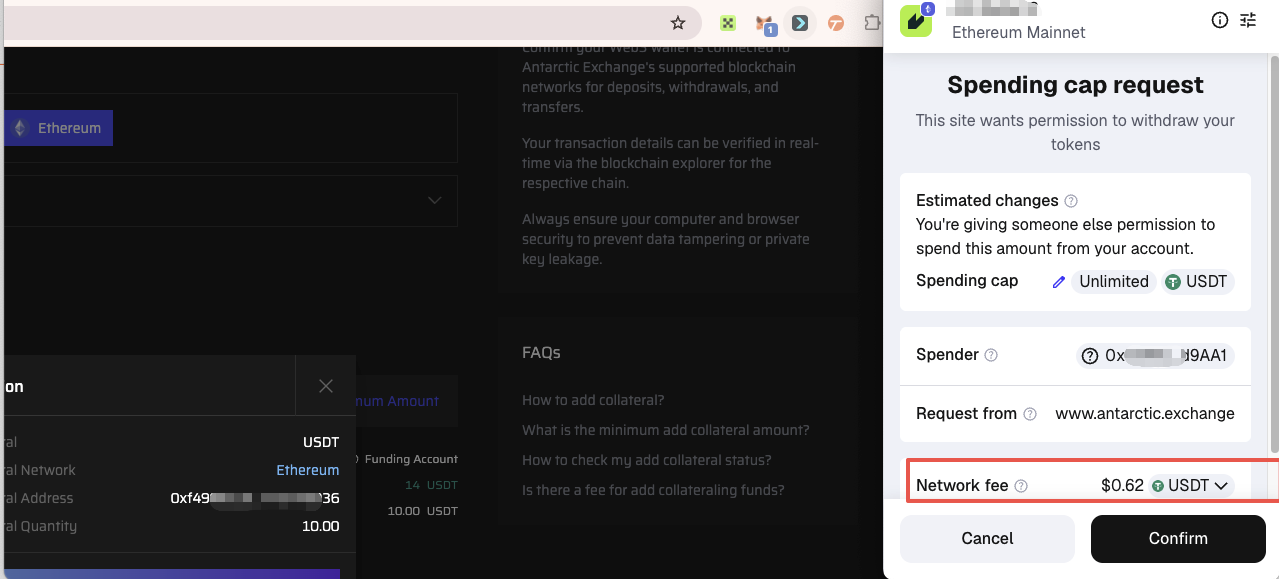Viewport: 1279px width, 579px height.
Task: Open FAQ 'How to add collateral?'
Action: (x=593, y=400)
